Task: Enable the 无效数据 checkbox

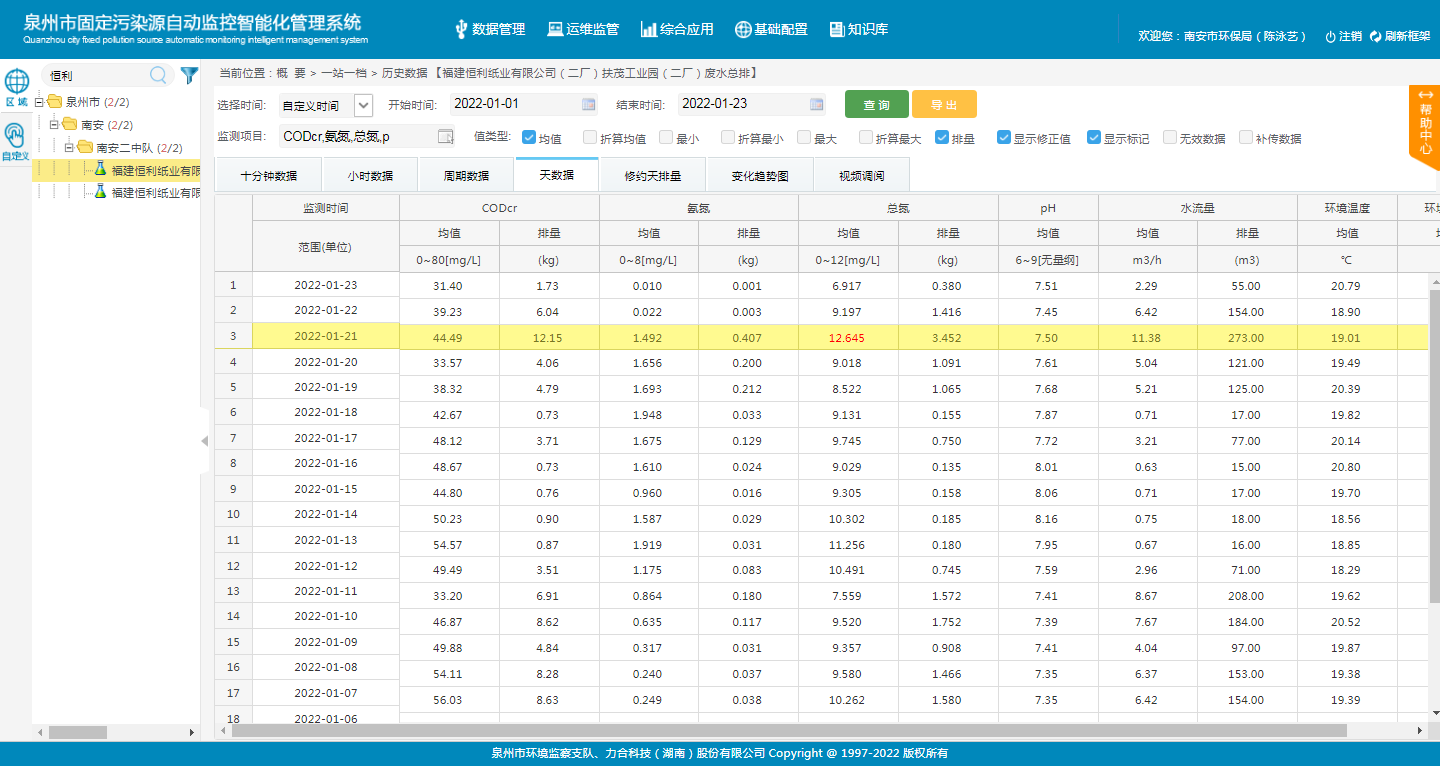Action: [1170, 138]
